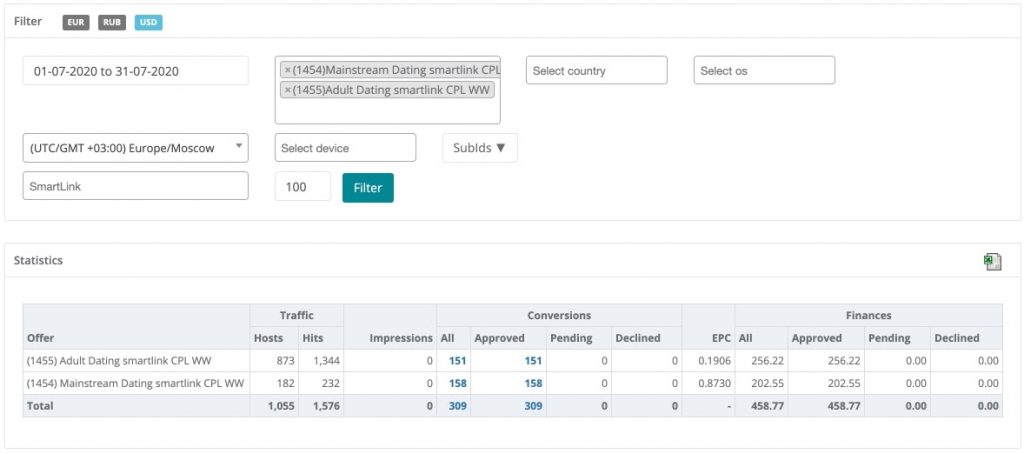Open the Europe/Moscow timezone dropdown
The height and width of the screenshot is (454, 1024).
point(135,148)
